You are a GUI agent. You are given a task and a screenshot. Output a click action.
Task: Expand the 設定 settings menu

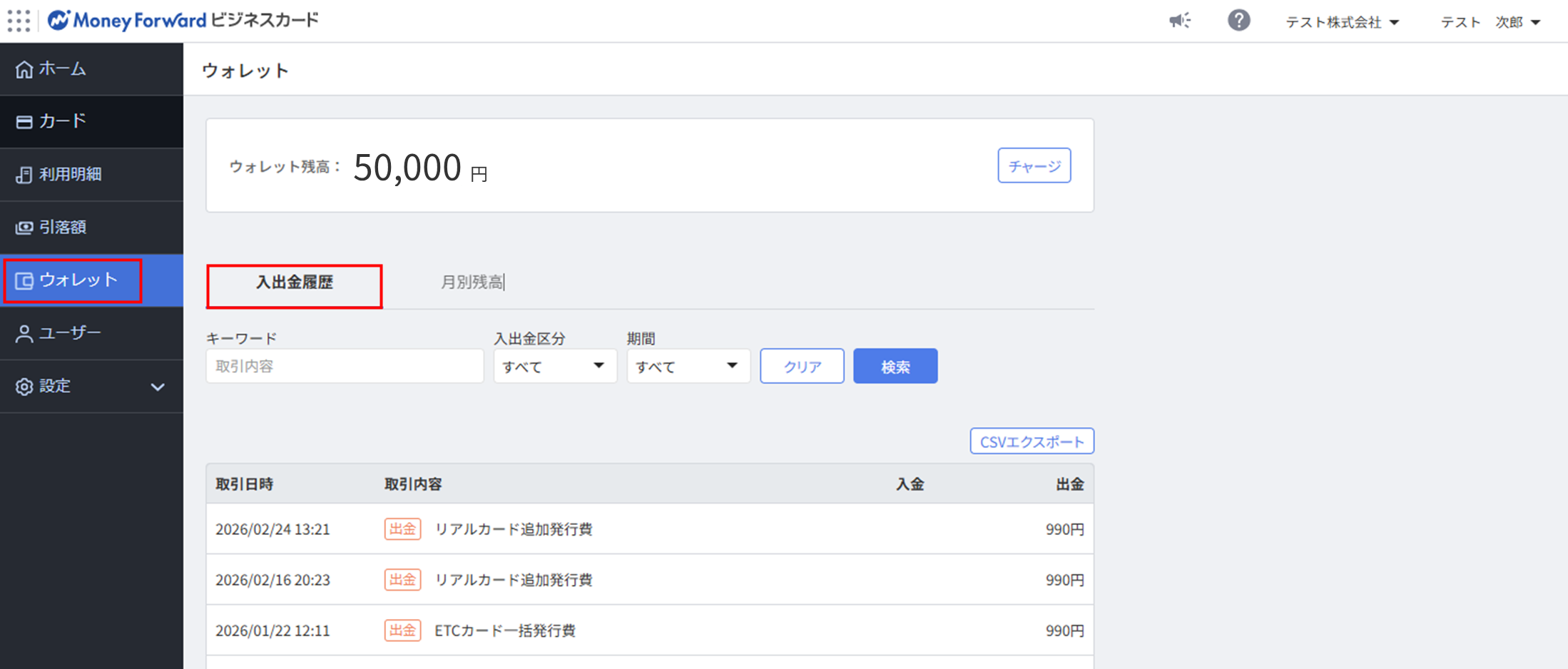tap(91, 386)
